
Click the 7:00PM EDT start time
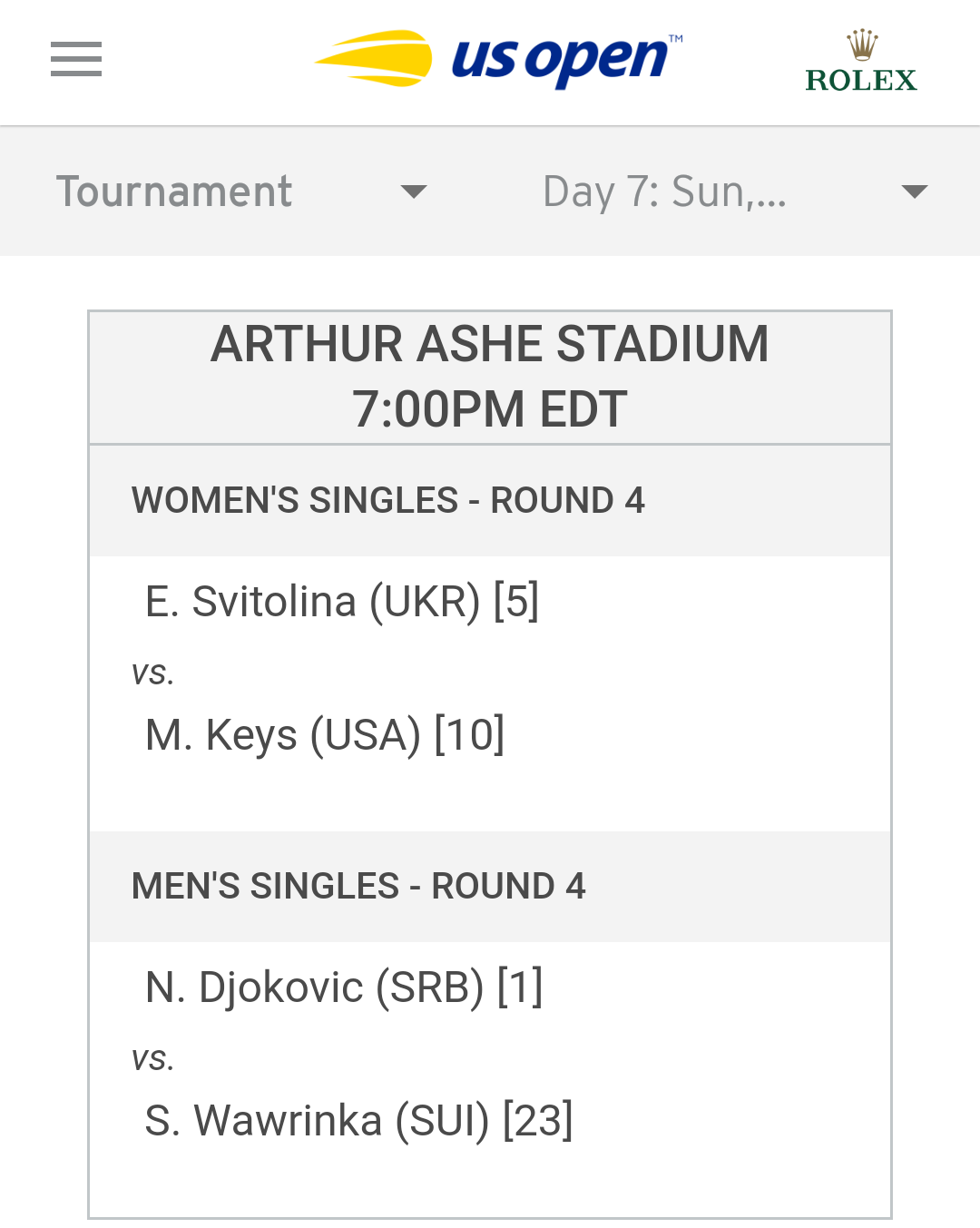click(490, 409)
